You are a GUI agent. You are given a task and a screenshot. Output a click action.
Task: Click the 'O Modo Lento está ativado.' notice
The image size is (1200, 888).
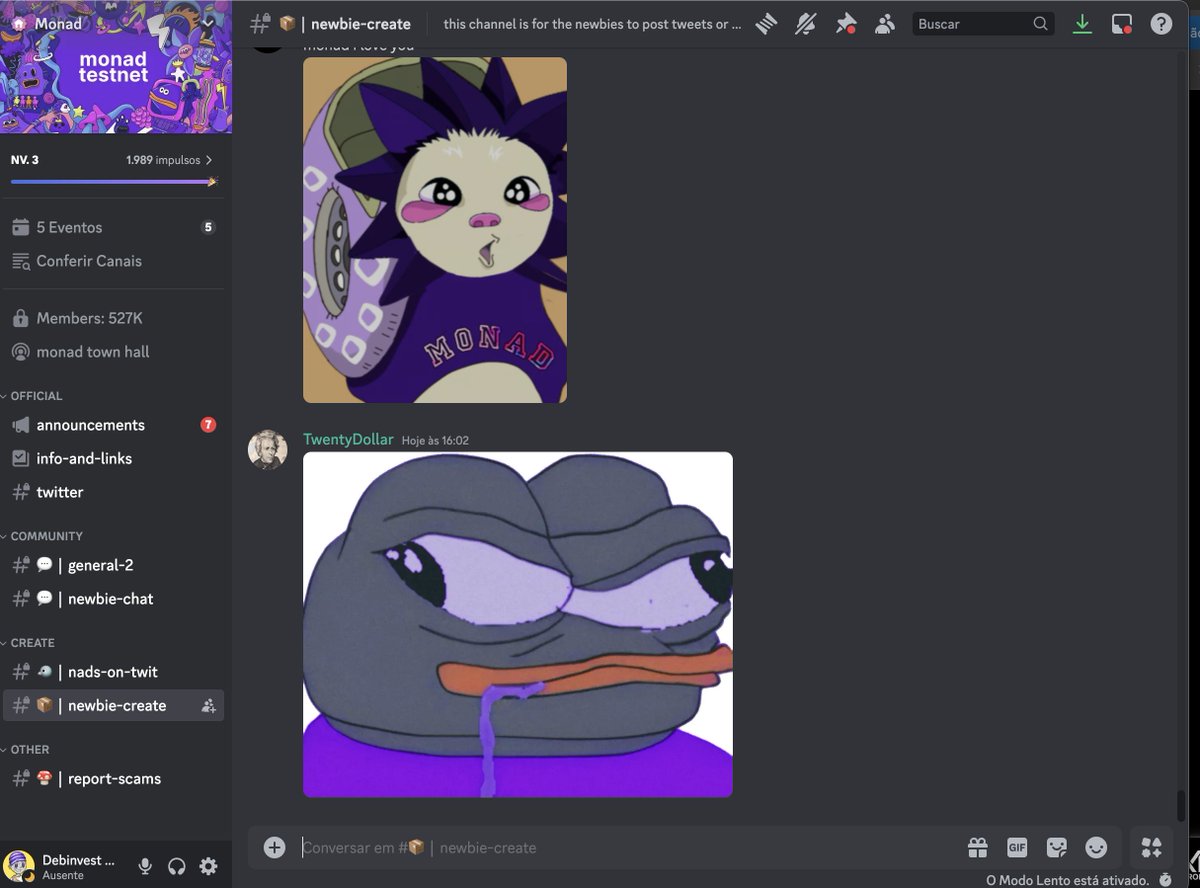(x=1068, y=880)
